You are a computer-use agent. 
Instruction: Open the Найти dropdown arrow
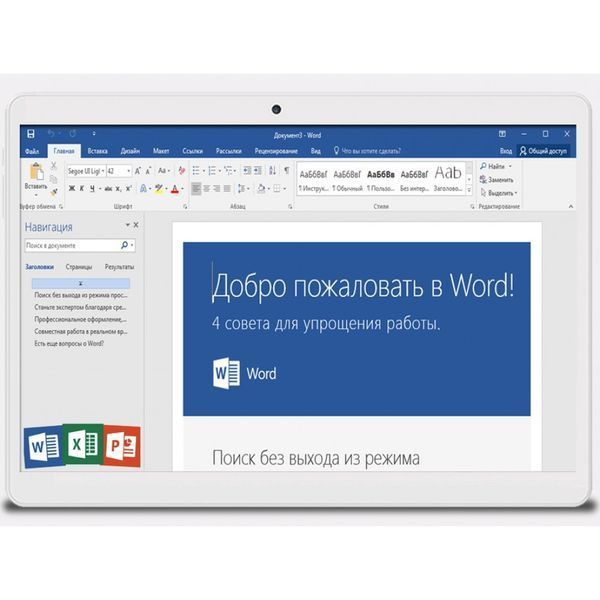510,166
